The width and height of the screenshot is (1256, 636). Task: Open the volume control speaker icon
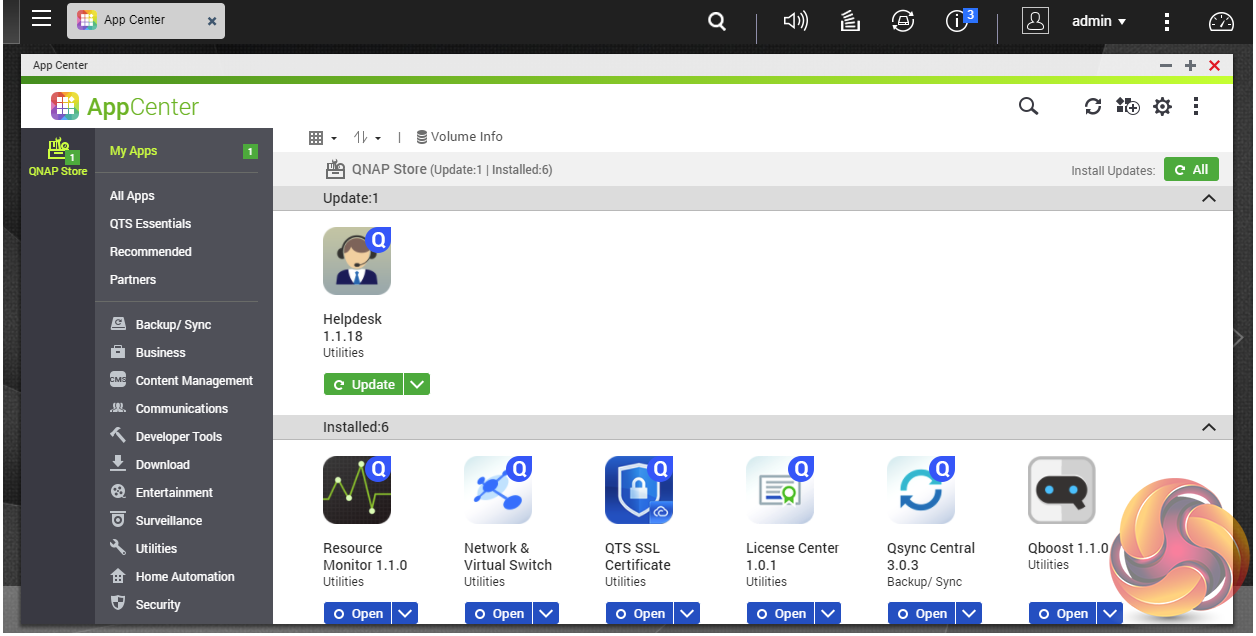[795, 21]
